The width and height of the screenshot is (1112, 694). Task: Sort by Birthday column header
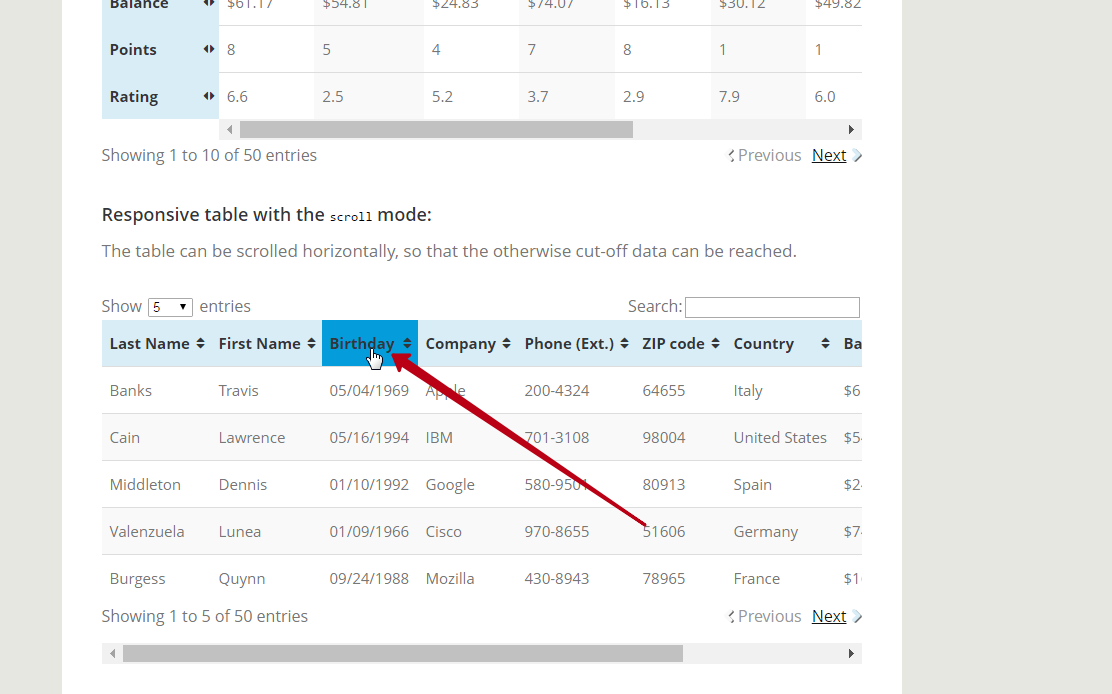361,343
